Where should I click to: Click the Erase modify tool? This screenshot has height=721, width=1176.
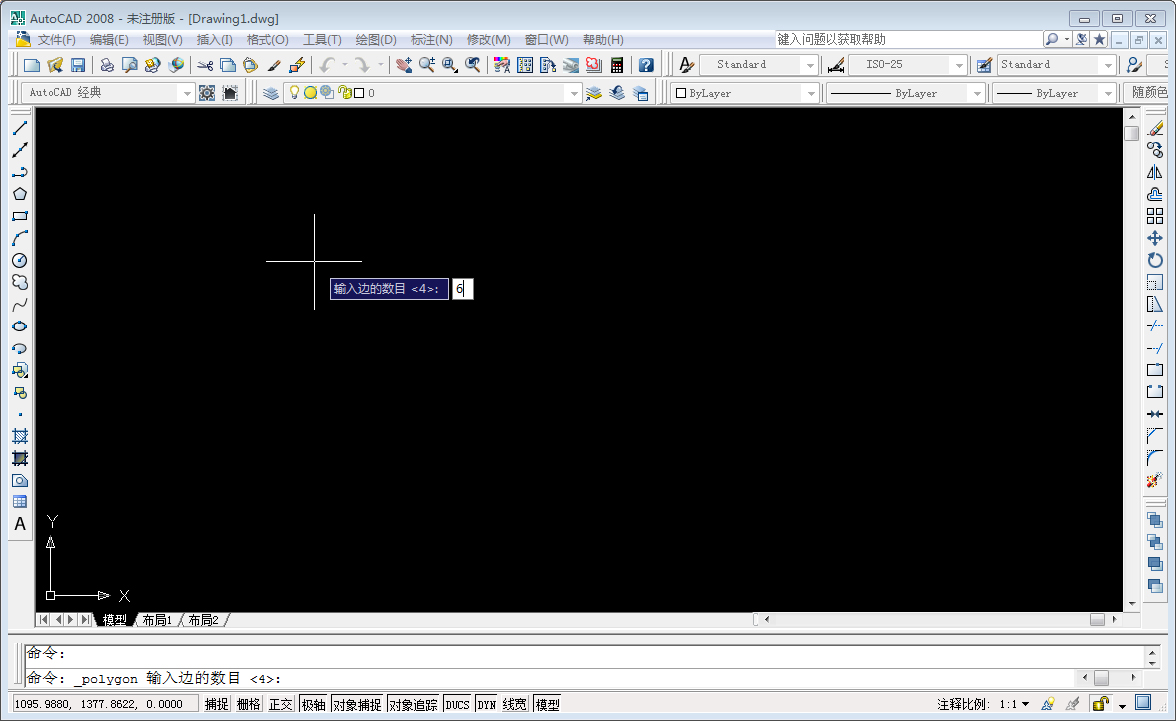[1155, 128]
